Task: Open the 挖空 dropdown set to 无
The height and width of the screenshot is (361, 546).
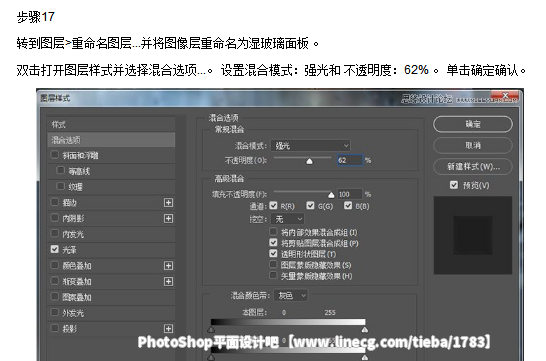Action: click(x=288, y=219)
